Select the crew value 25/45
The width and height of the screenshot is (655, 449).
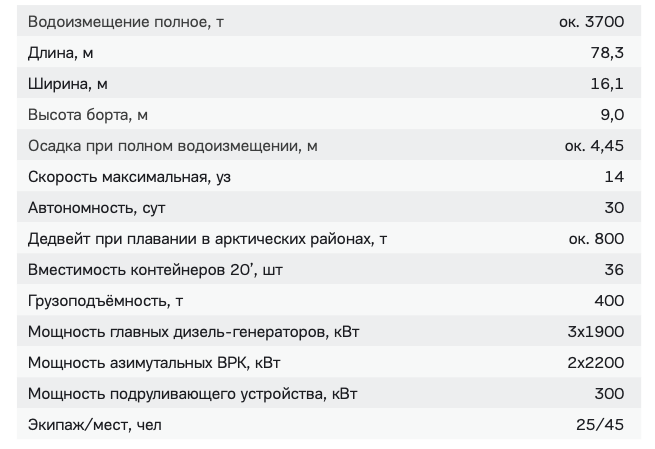pyautogui.click(x=600, y=425)
